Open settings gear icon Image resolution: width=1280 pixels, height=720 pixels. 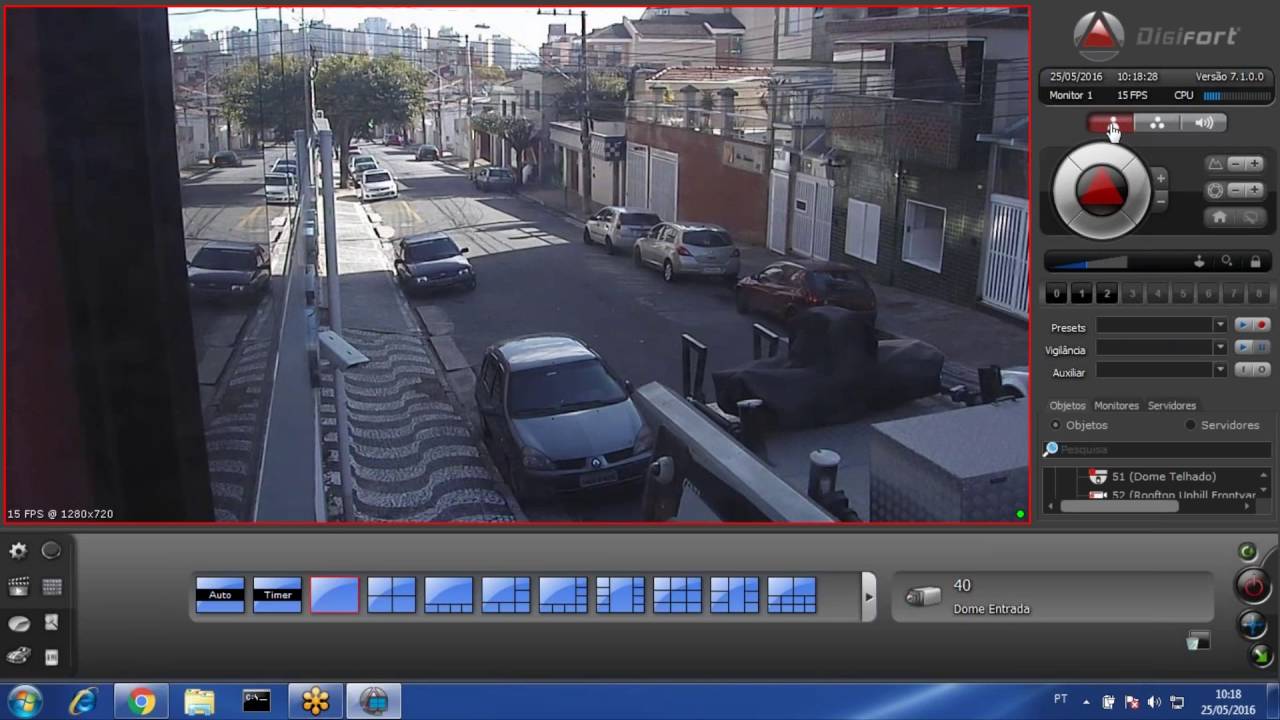tap(18, 551)
